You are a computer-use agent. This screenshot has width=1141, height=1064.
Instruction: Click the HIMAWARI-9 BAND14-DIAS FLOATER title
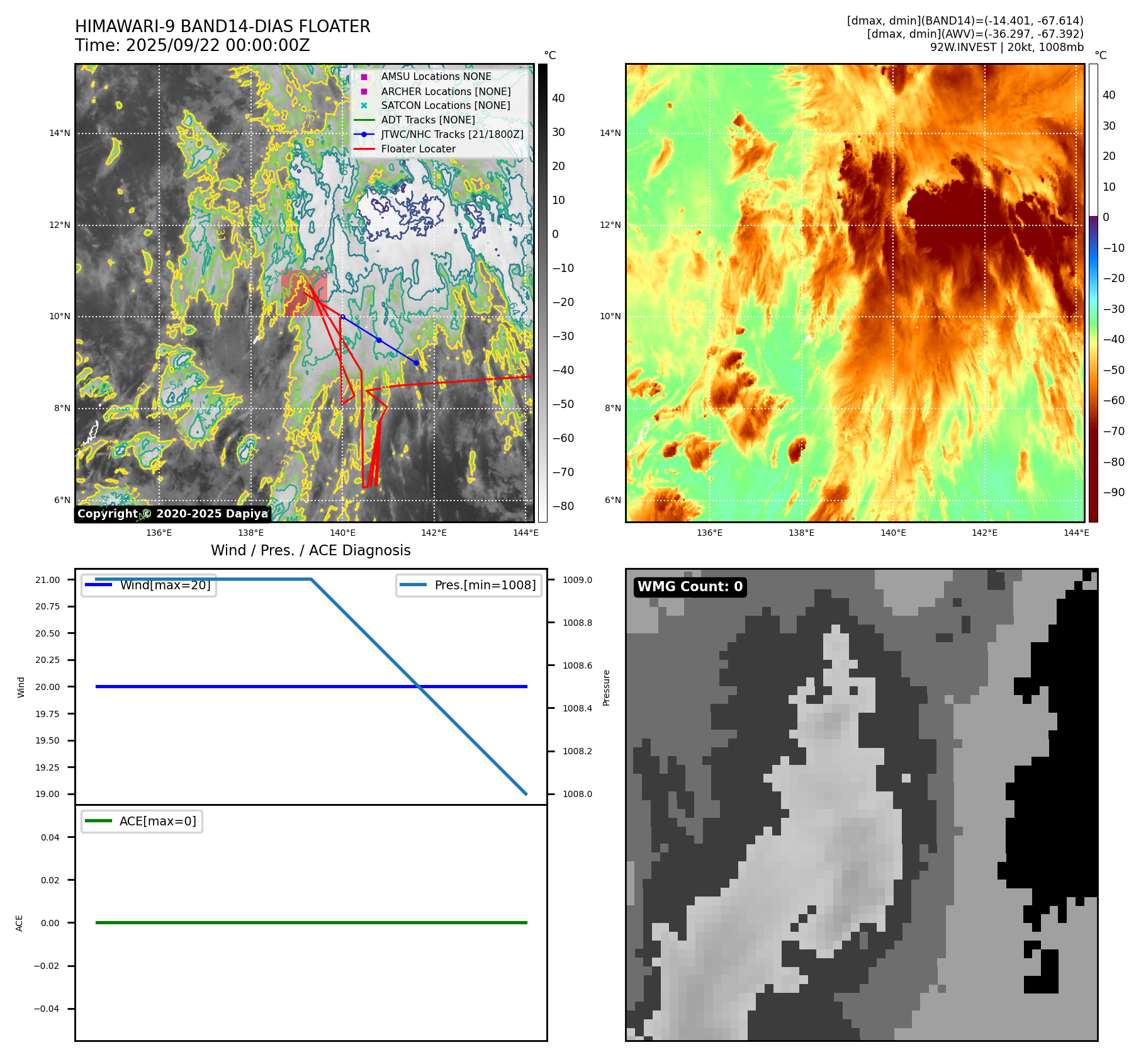(223, 26)
